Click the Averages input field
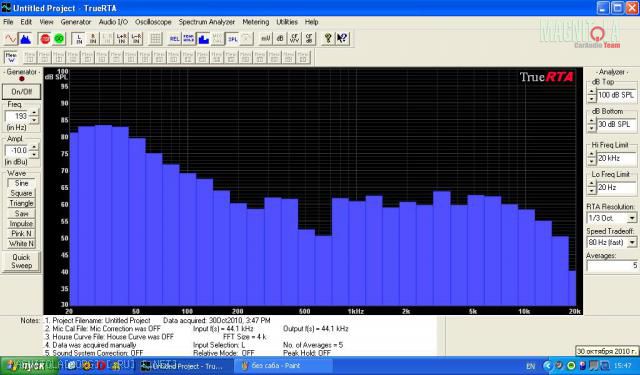 tap(612, 266)
